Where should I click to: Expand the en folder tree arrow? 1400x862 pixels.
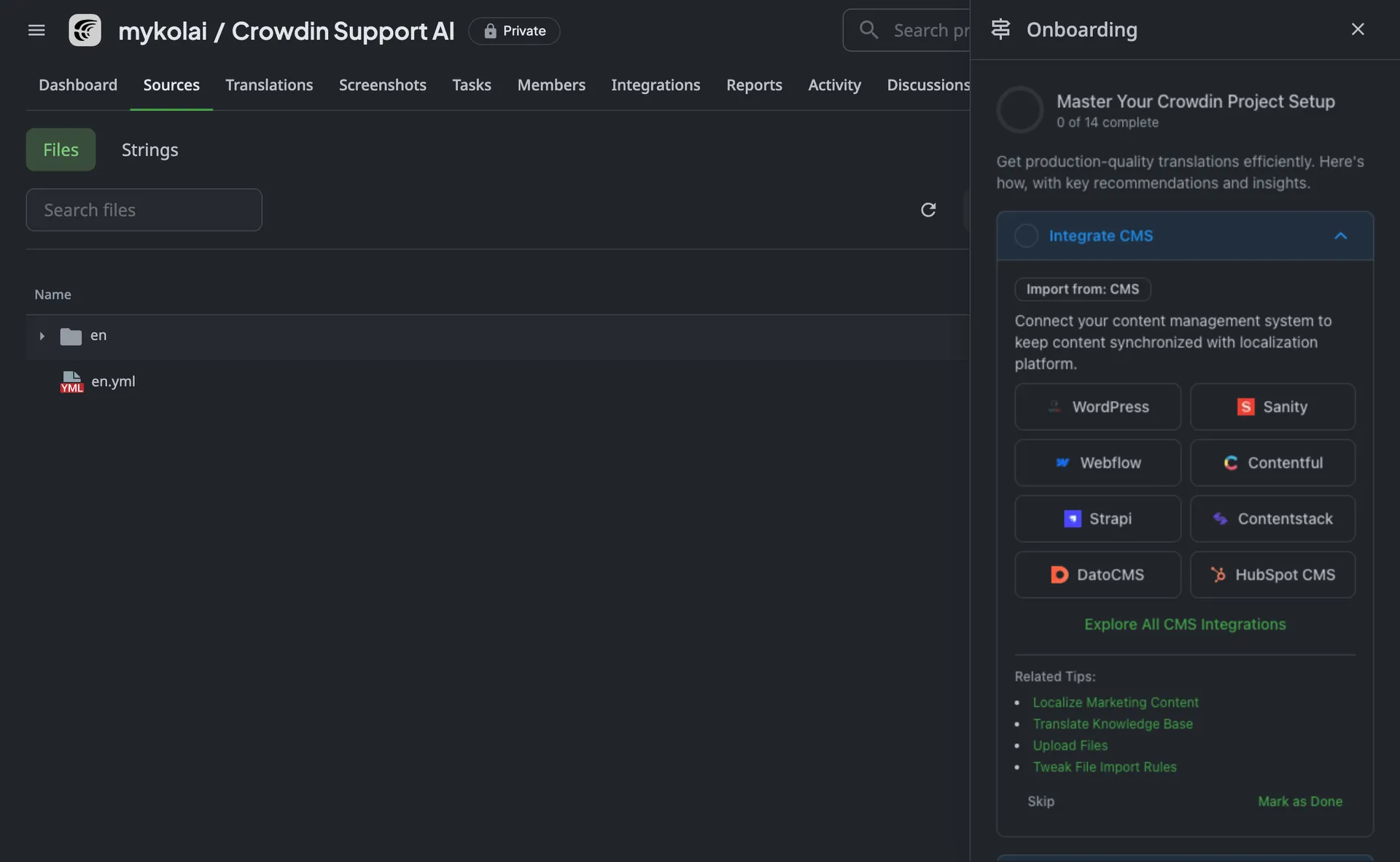[x=42, y=336]
